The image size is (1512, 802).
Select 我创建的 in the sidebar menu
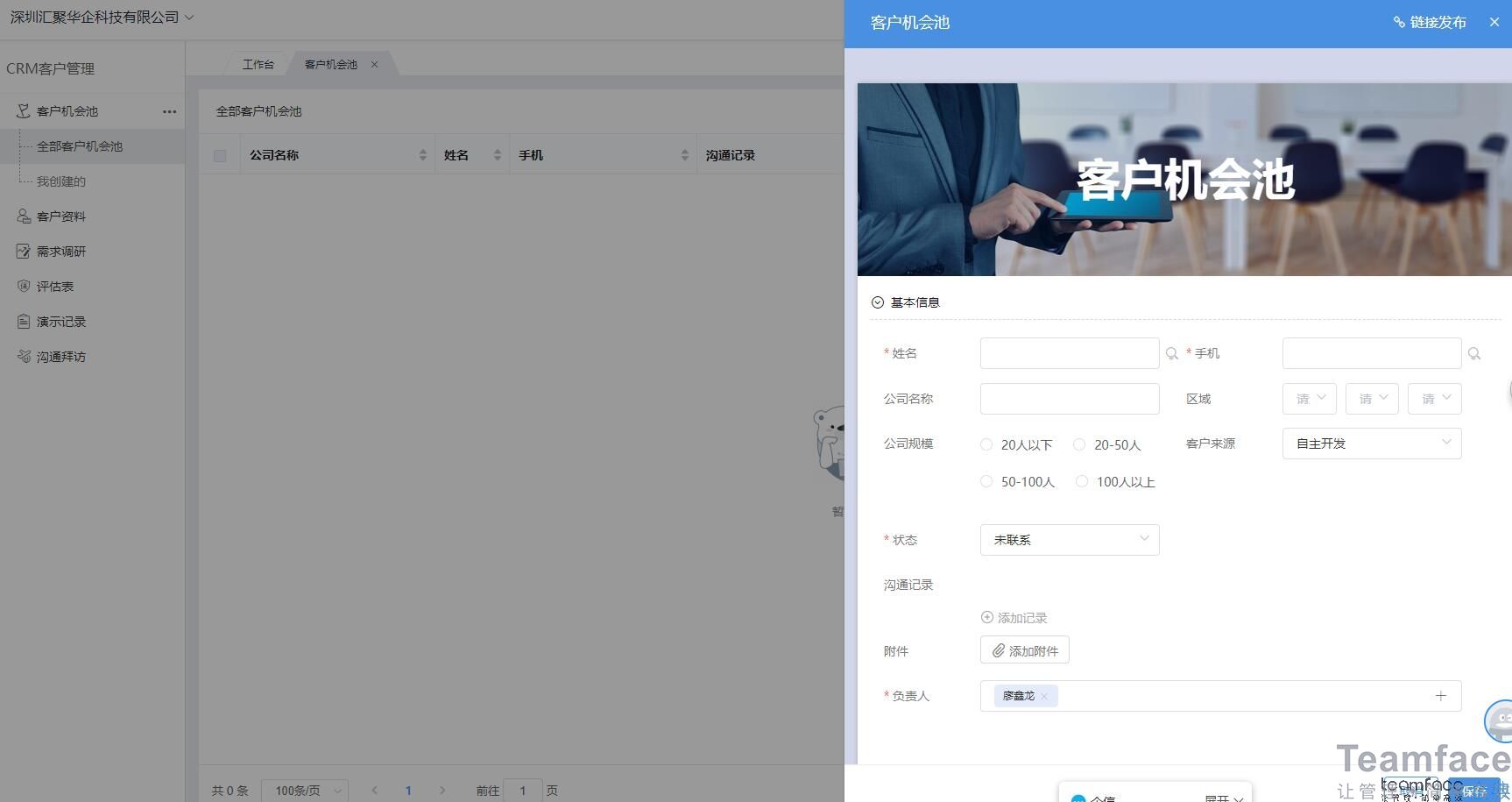click(x=61, y=181)
